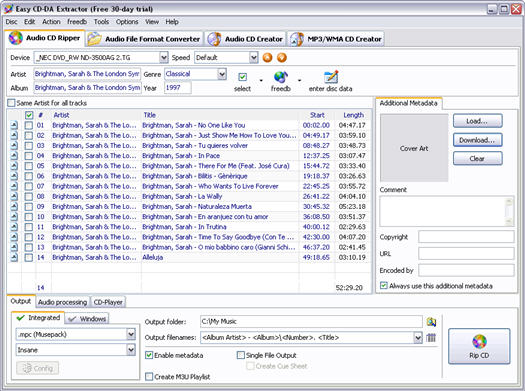Open the .mpc Musepack format dropdown
Viewport: 525px width, 391px height.
pos(131,334)
